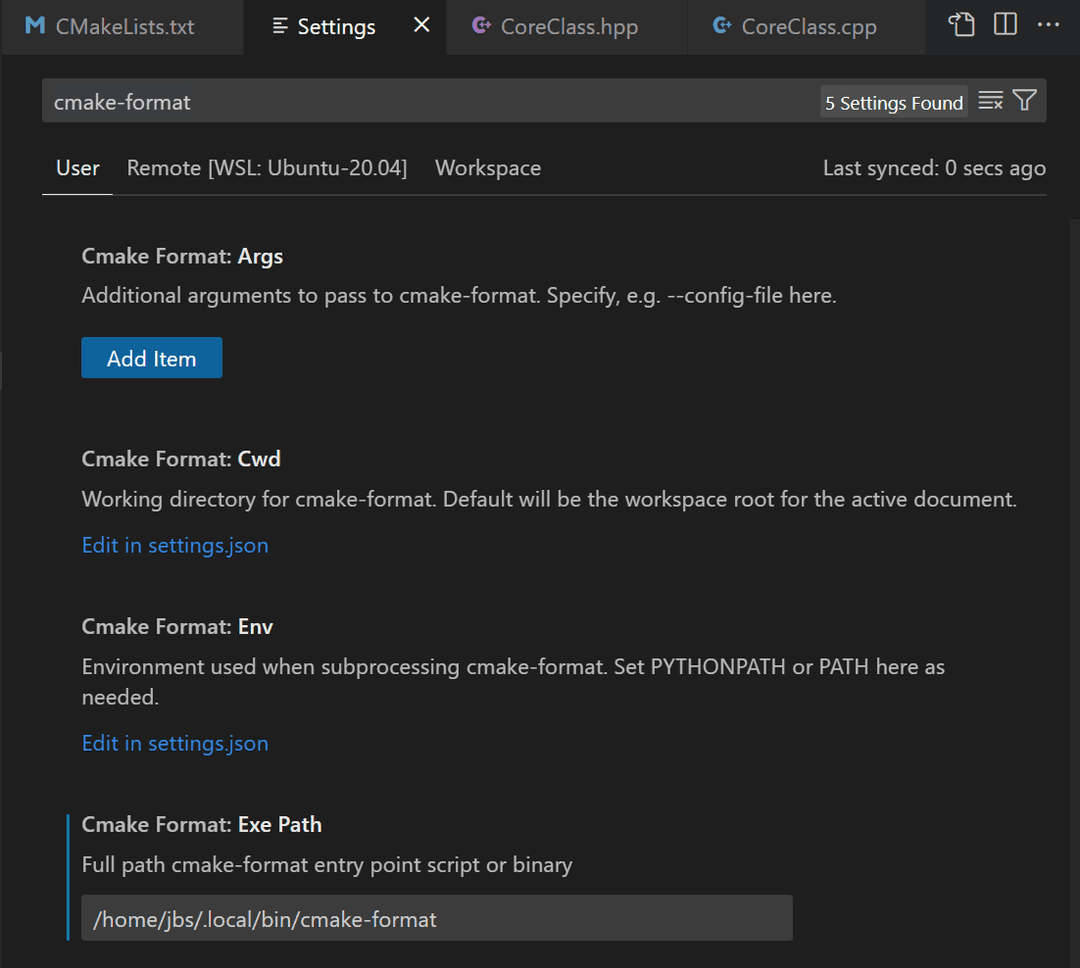This screenshot has width=1080, height=968.
Task: Focus the Exe Path text field
Action: click(x=436, y=918)
